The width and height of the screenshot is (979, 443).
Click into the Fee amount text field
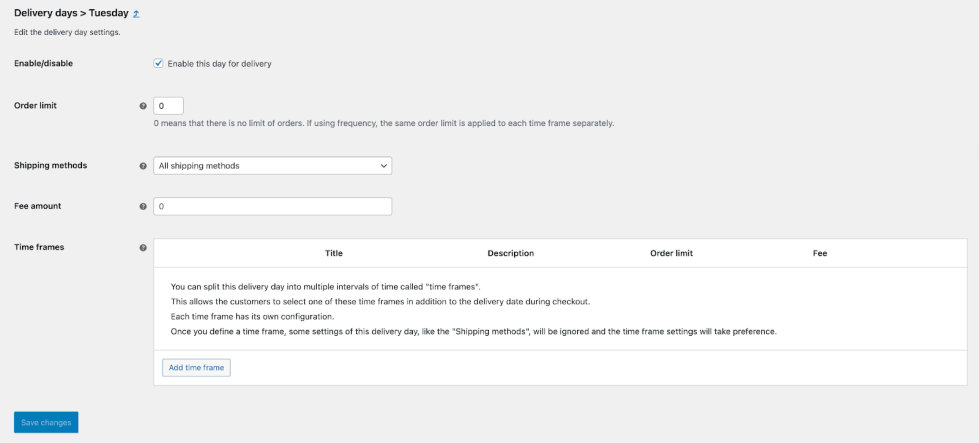(x=272, y=207)
